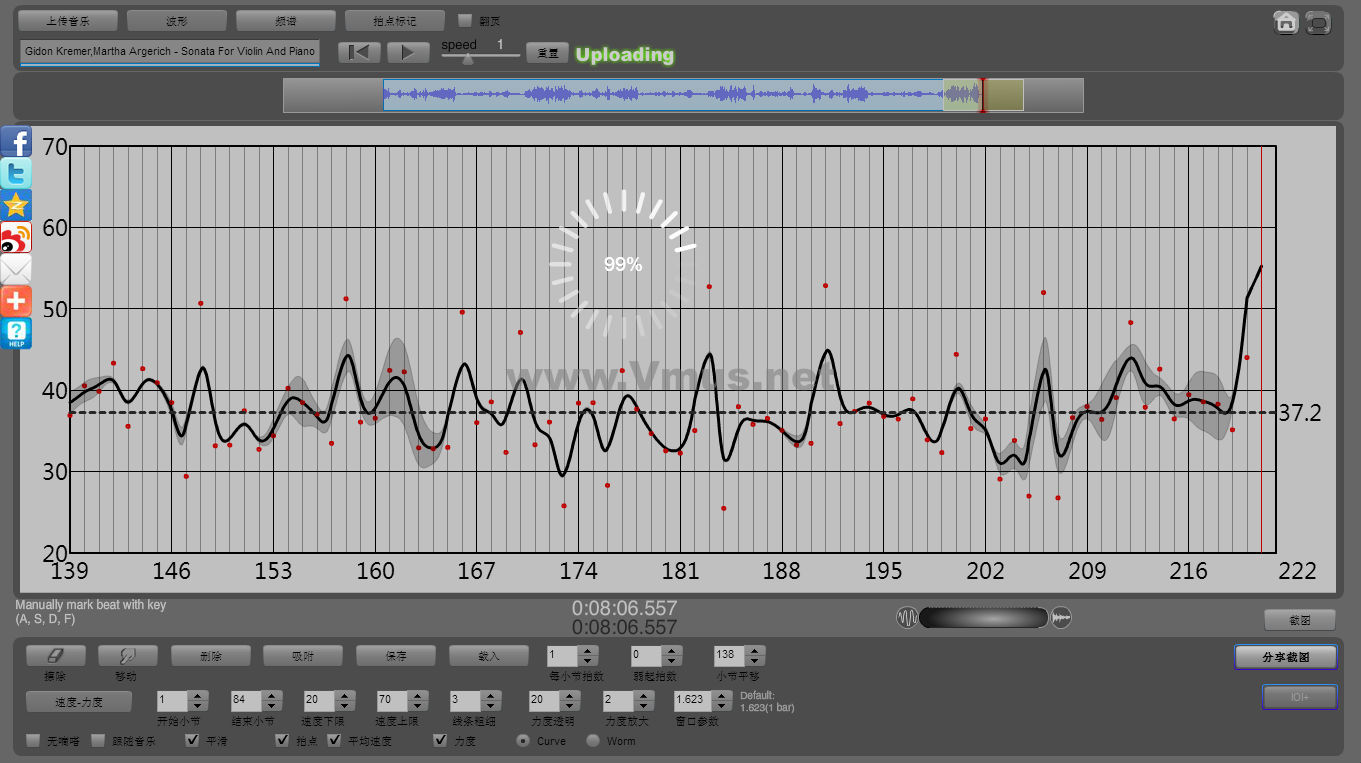Viewport: 1361px width, 763px height.
Task: Open the blue Help question-mark icon
Action: (16, 333)
